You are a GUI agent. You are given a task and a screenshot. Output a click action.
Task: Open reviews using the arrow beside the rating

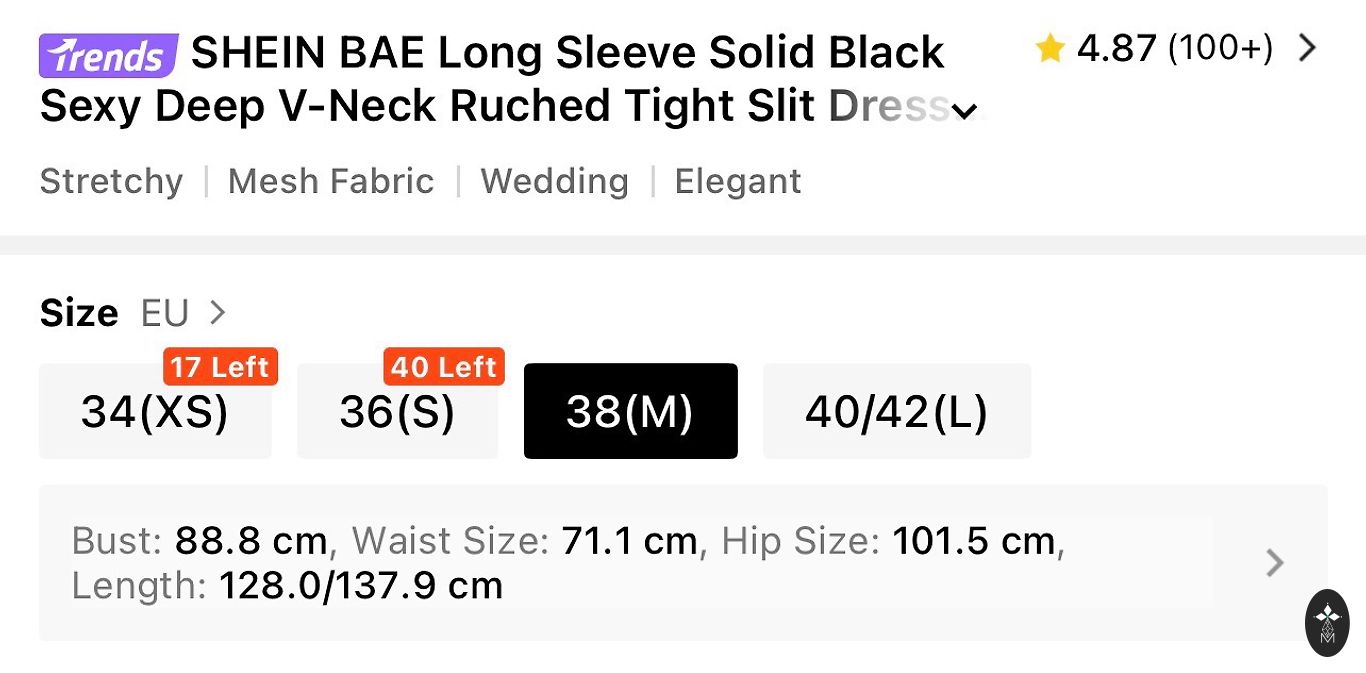tap(1307, 48)
